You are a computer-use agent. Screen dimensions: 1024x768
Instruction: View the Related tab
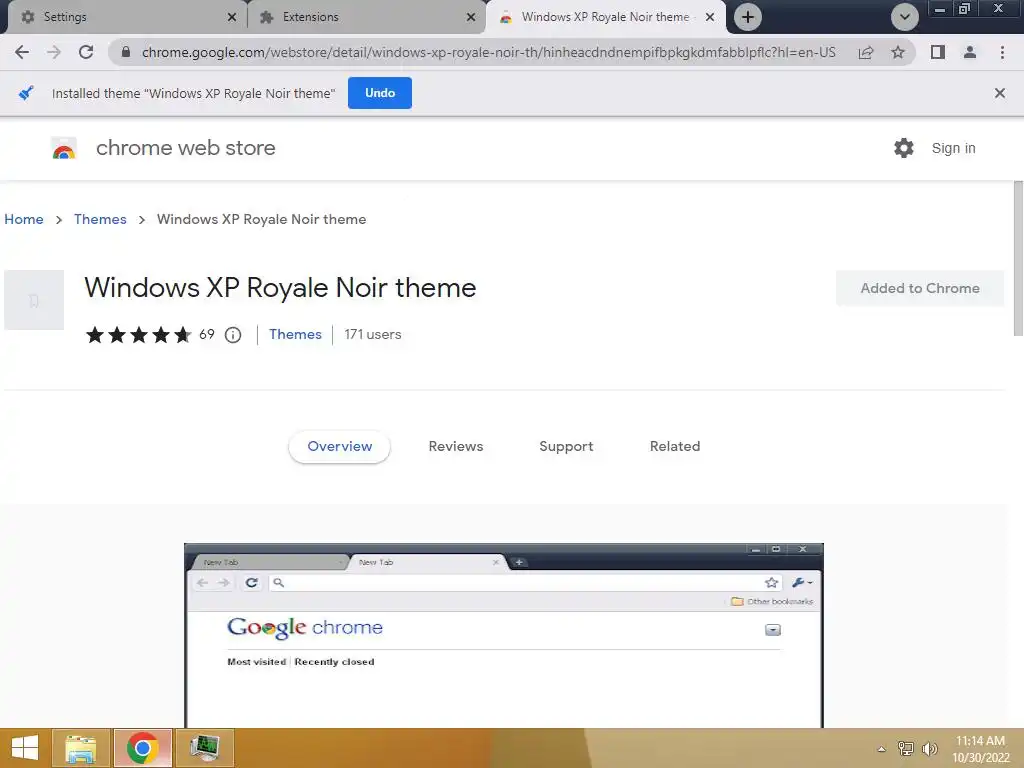(x=675, y=447)
